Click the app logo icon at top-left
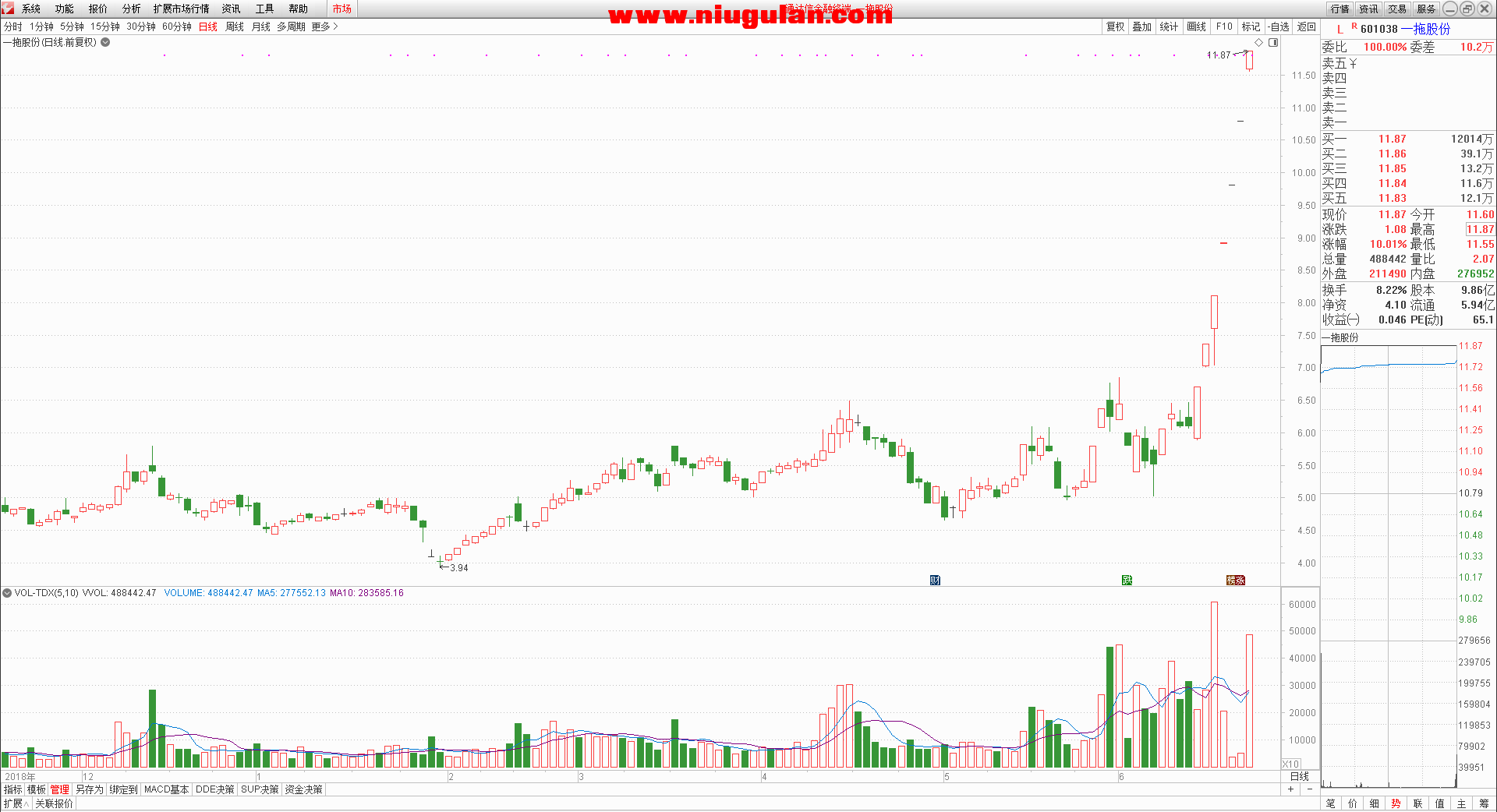Screen dimensions: 1497x812 point(8,9)
